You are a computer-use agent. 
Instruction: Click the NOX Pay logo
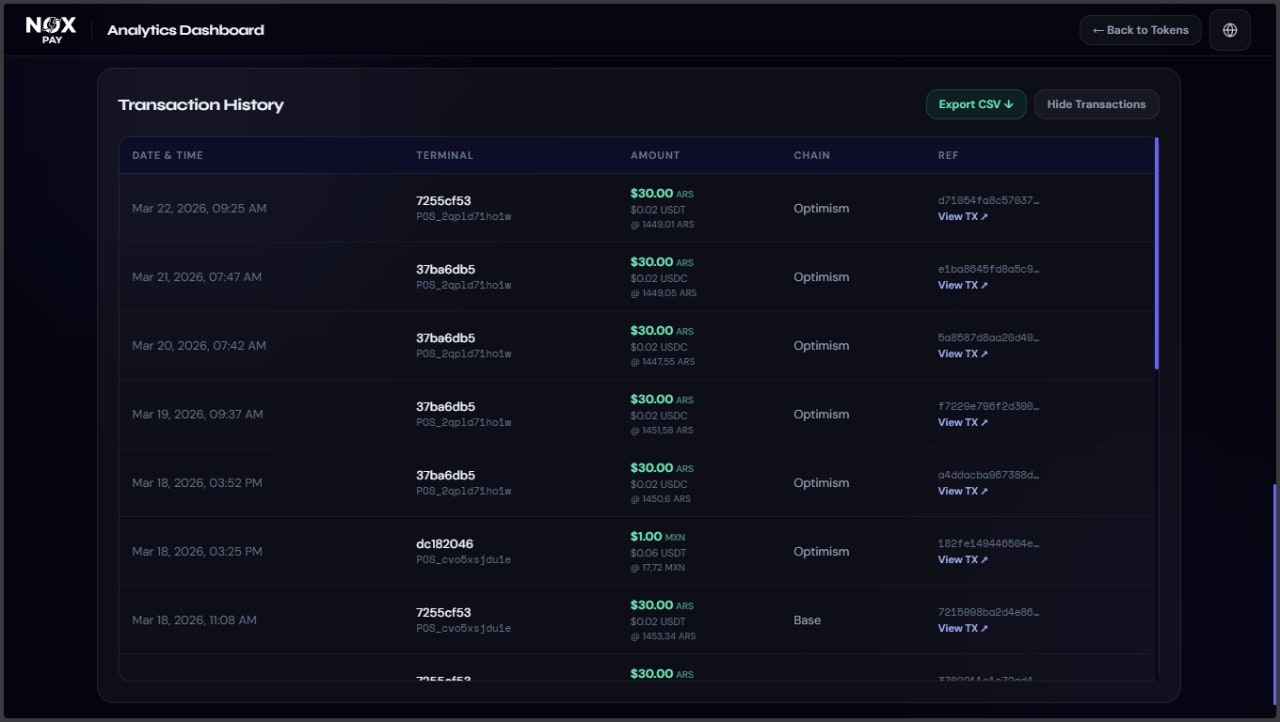51,30
